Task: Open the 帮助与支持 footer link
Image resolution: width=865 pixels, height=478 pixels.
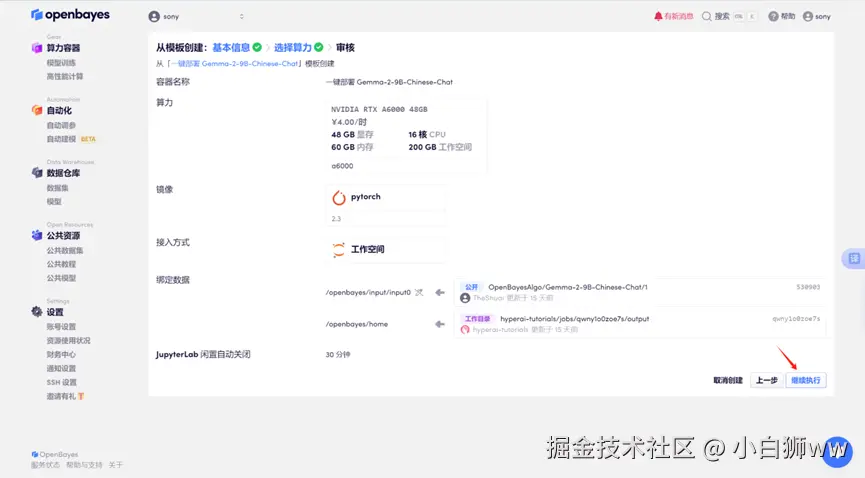Action: click(84, 465)
